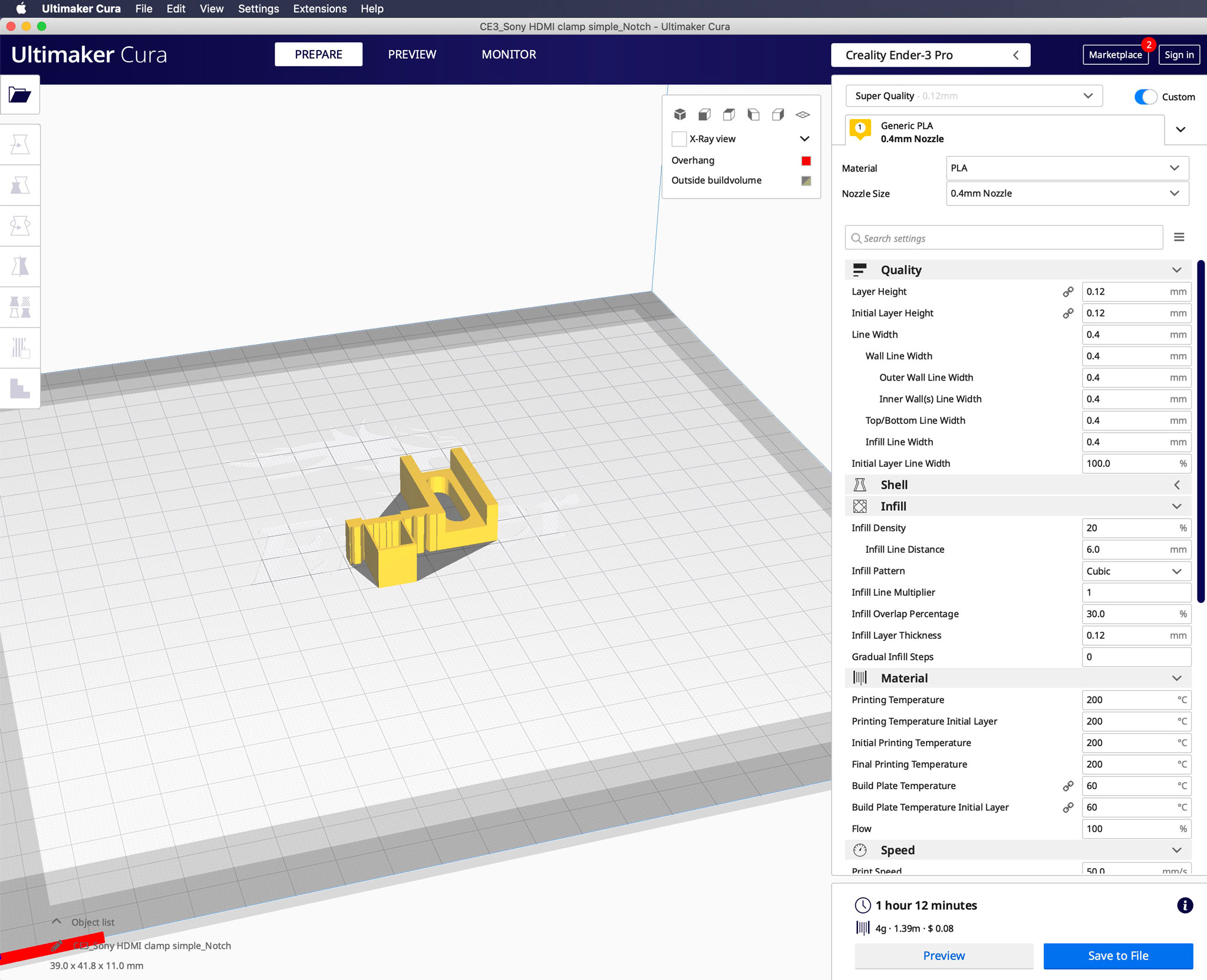Switch camera to left side view icon
Viewport: 1207px width, 980px height.
[753, 114]
